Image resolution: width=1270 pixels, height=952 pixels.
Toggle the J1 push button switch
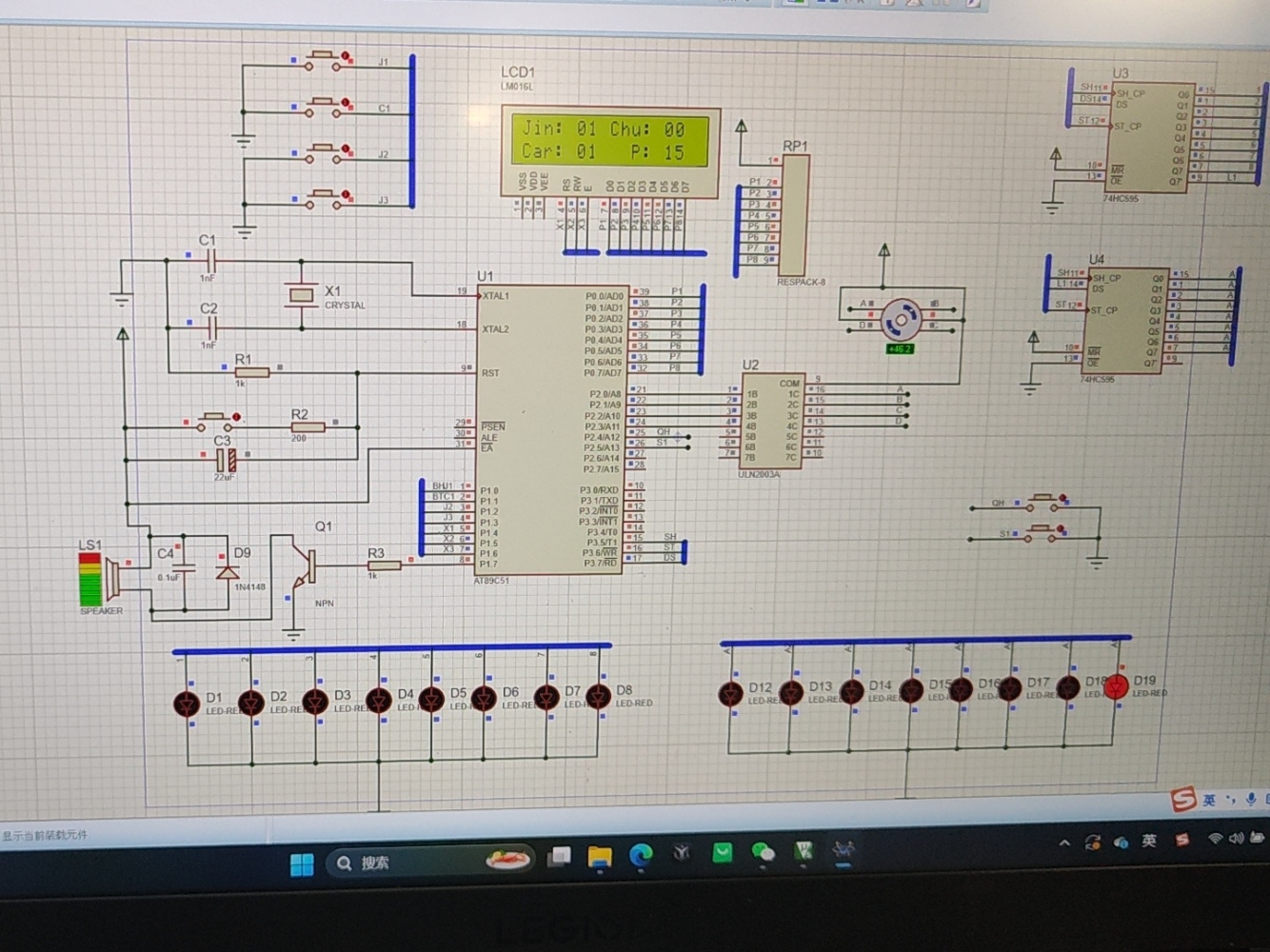(x=324, y=61)
